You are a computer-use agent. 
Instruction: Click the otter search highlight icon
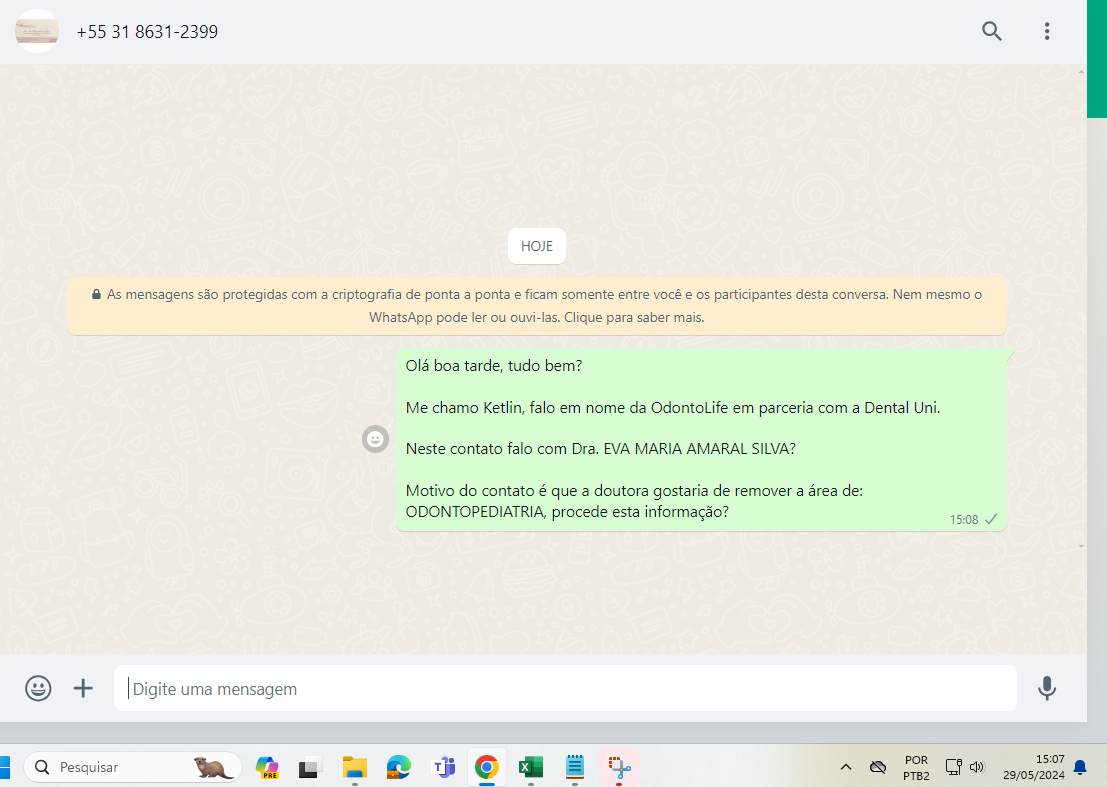(x=213, y=767)
